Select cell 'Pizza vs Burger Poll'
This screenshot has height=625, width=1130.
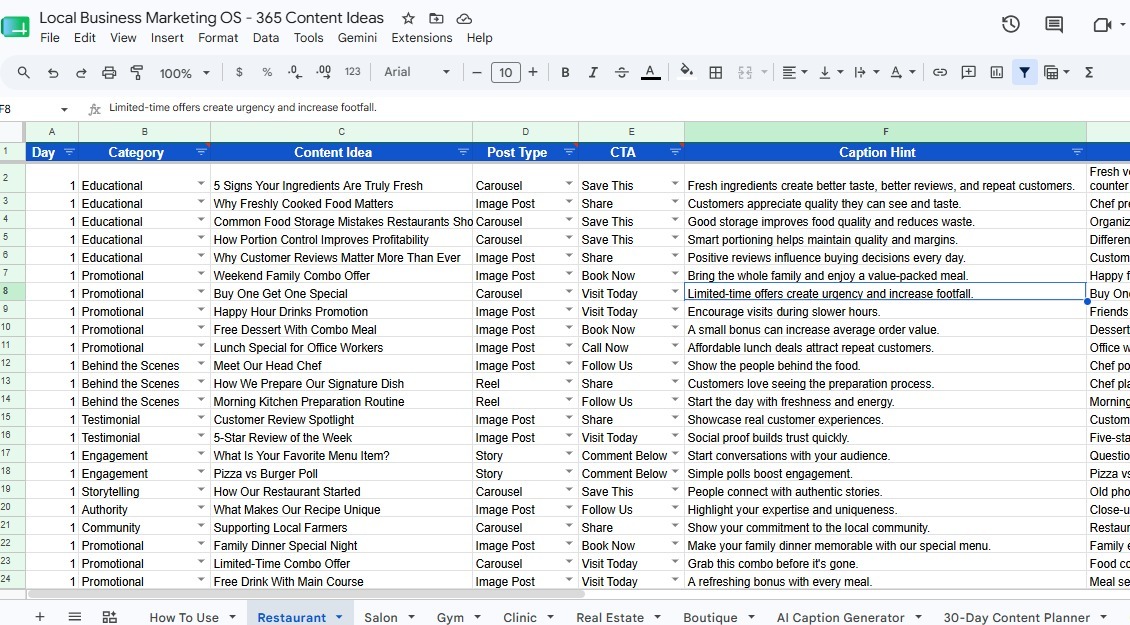[x=341, y=474]
